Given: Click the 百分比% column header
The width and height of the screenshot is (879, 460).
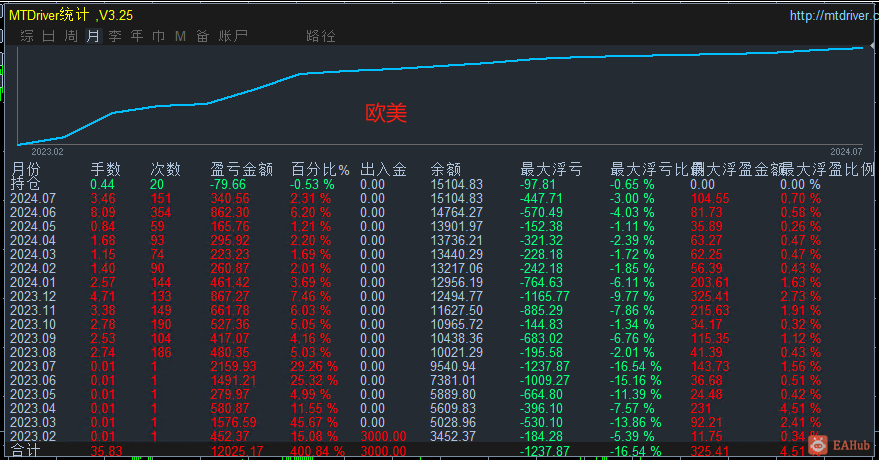Looking at the screenshot, I should (320, 169).
